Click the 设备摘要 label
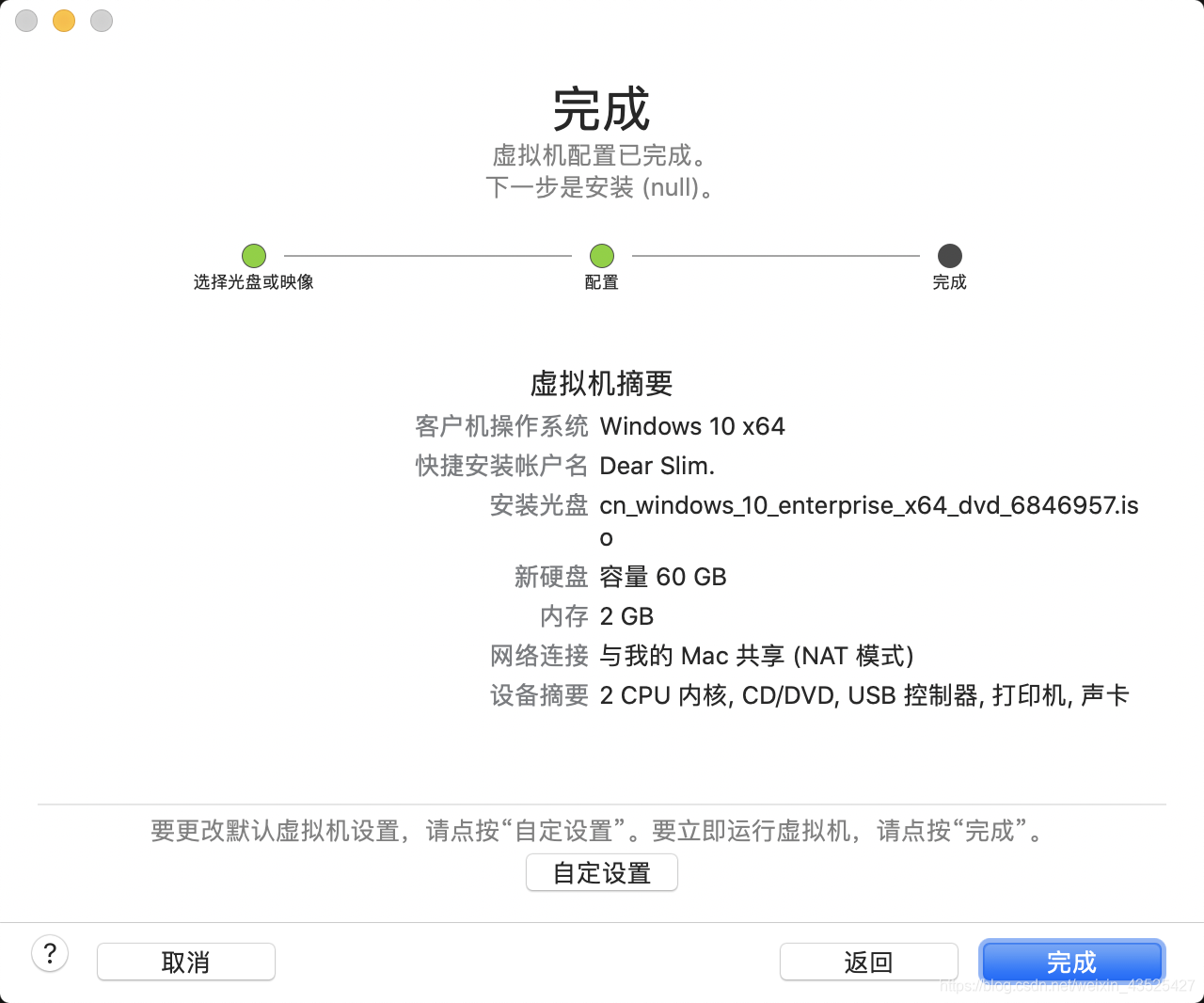The height and width of the screenshot is (1003, 1204). click(539, 695)
